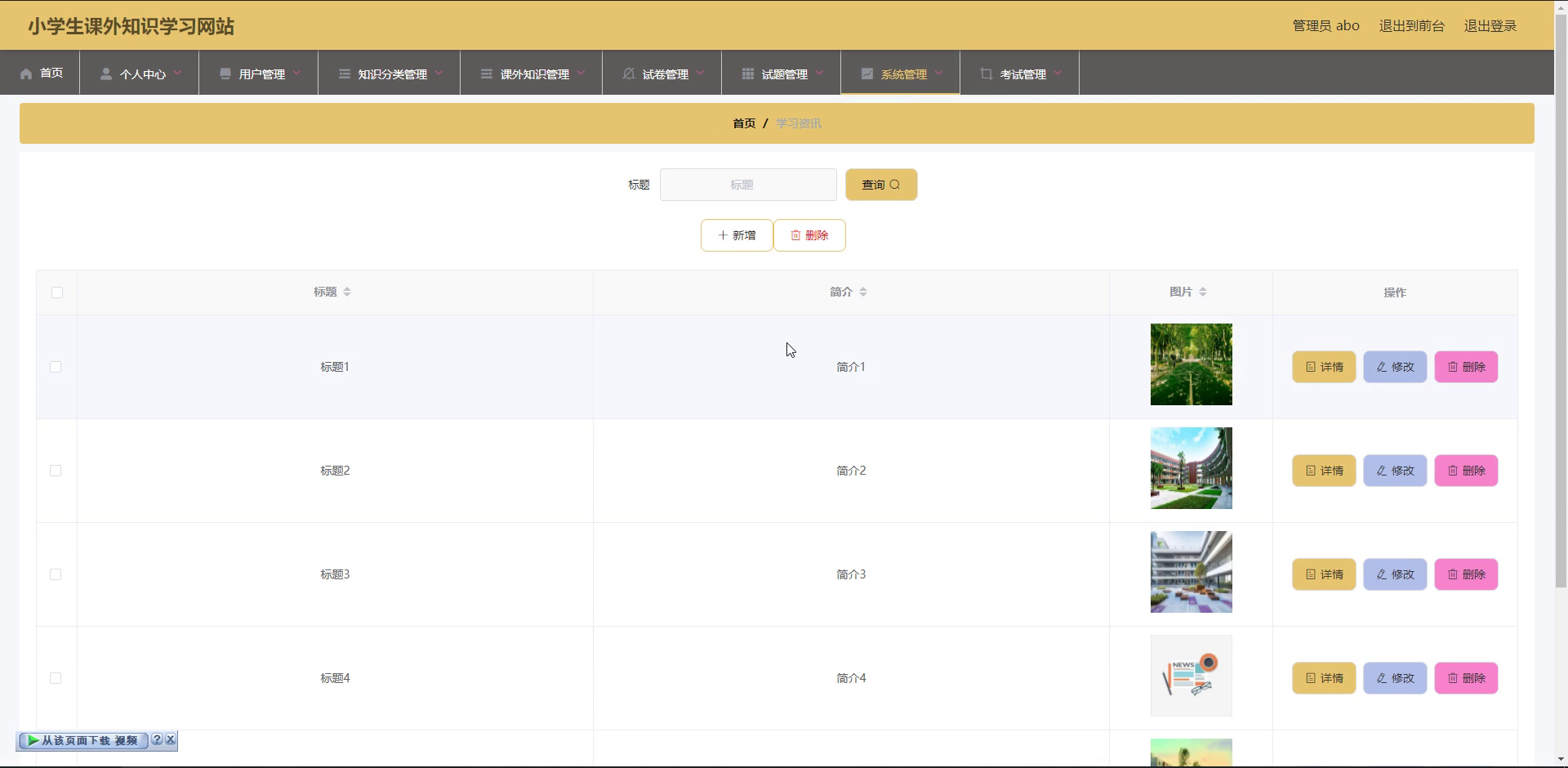Click the icon beside 用户管理

point(225,74)
